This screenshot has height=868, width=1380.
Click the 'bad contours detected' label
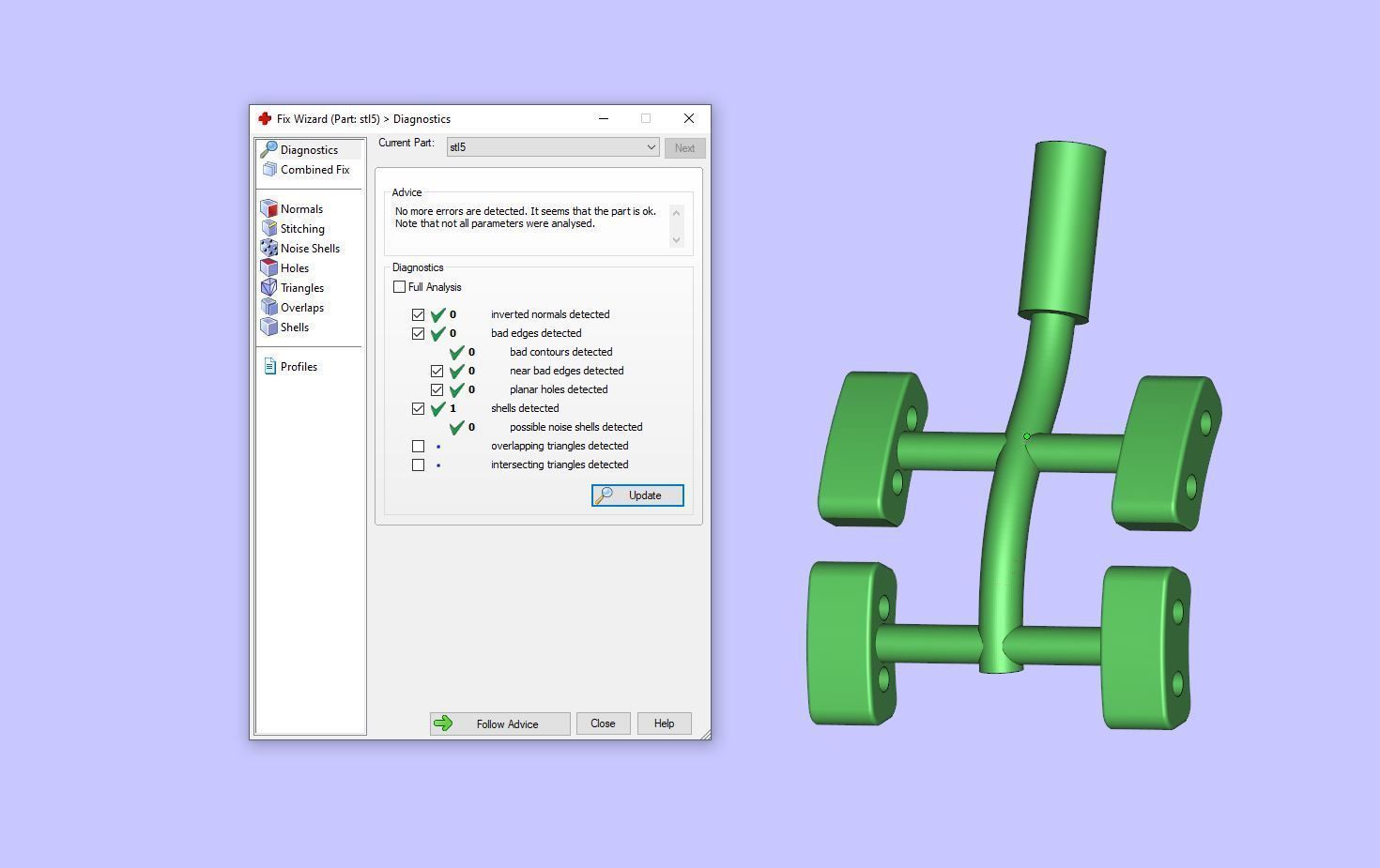[560, 352]
